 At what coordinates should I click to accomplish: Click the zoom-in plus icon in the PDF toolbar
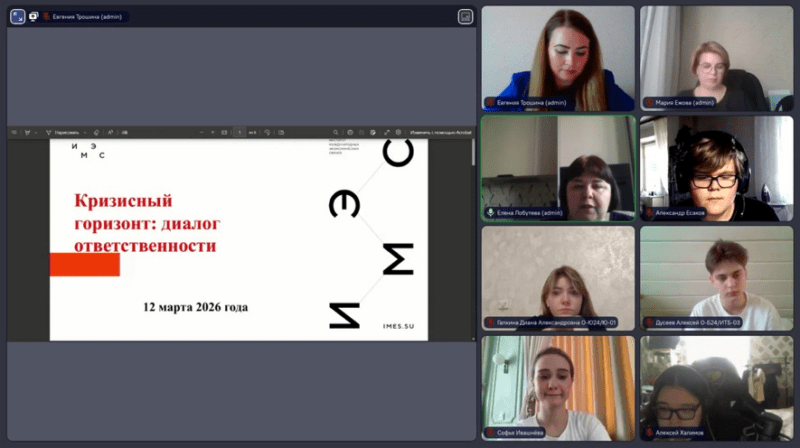click(212, 132)
